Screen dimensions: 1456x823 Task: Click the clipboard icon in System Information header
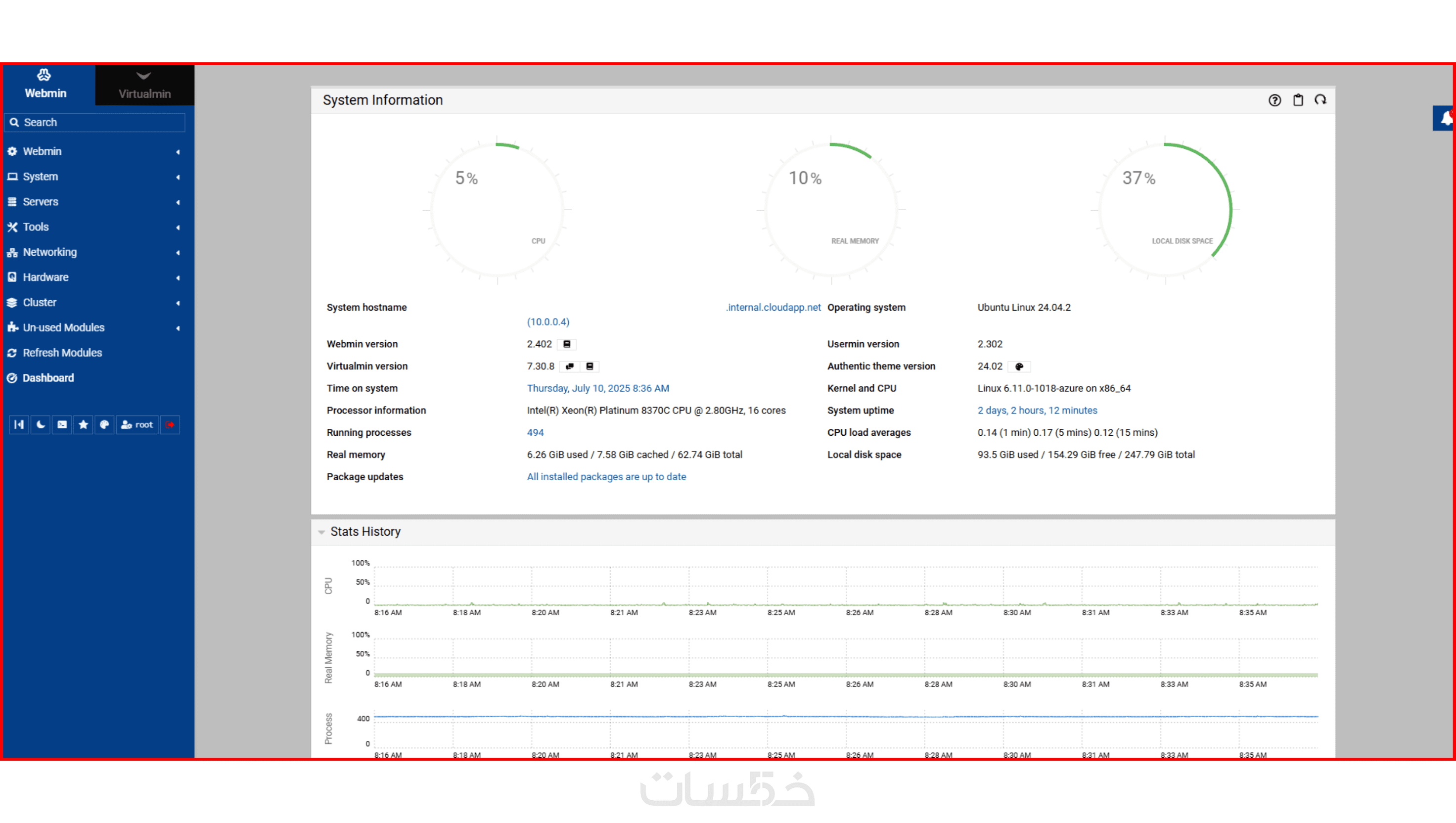[1298, 100]
